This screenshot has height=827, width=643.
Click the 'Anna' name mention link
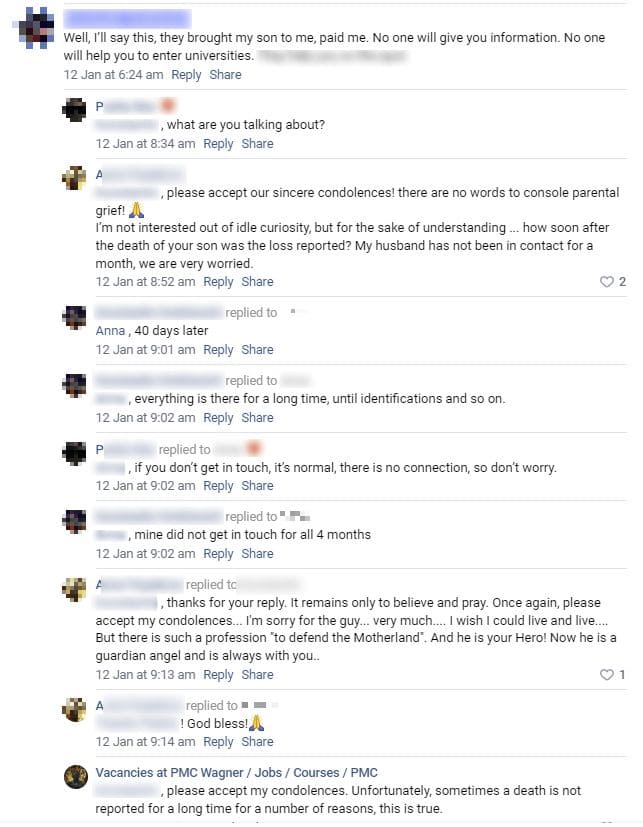pyautogui.click(x=110, y=331)
